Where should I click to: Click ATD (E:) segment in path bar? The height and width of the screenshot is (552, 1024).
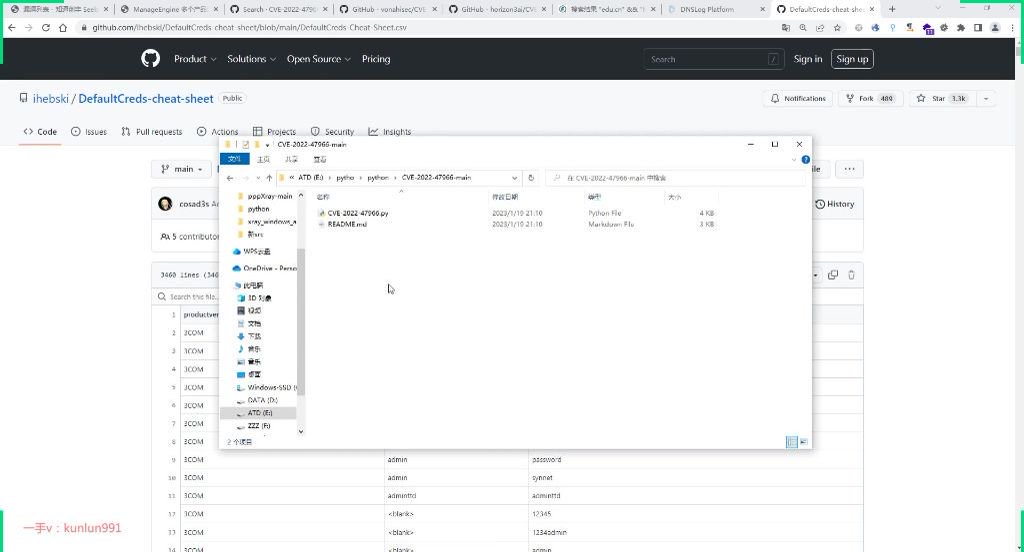pyautogui.click(x=310, y=178)
